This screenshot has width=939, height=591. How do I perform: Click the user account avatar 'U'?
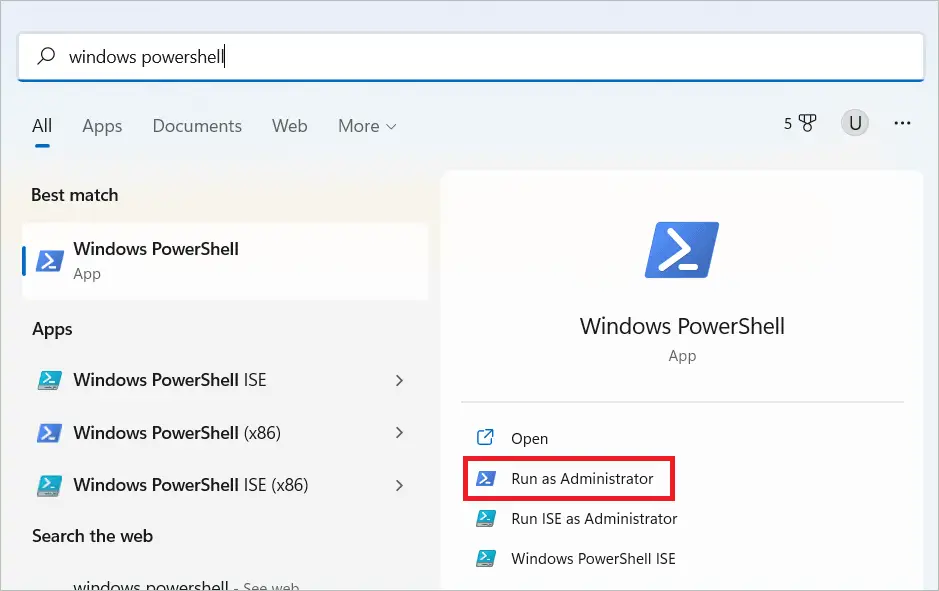tap(855, 123)
